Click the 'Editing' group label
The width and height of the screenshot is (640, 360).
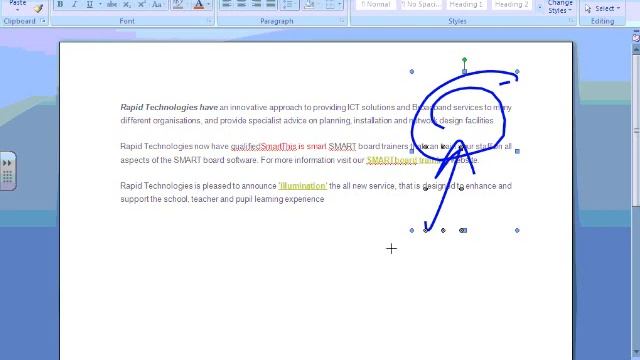click(602, 21)
